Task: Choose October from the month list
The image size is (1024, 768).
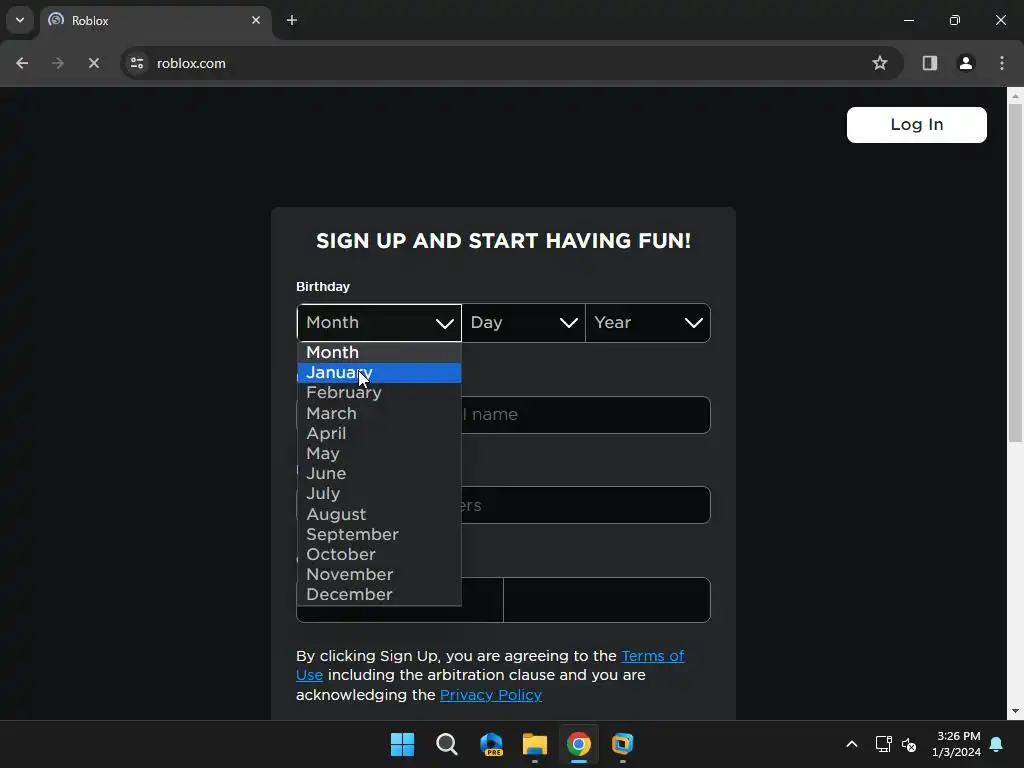Action: 379,554
